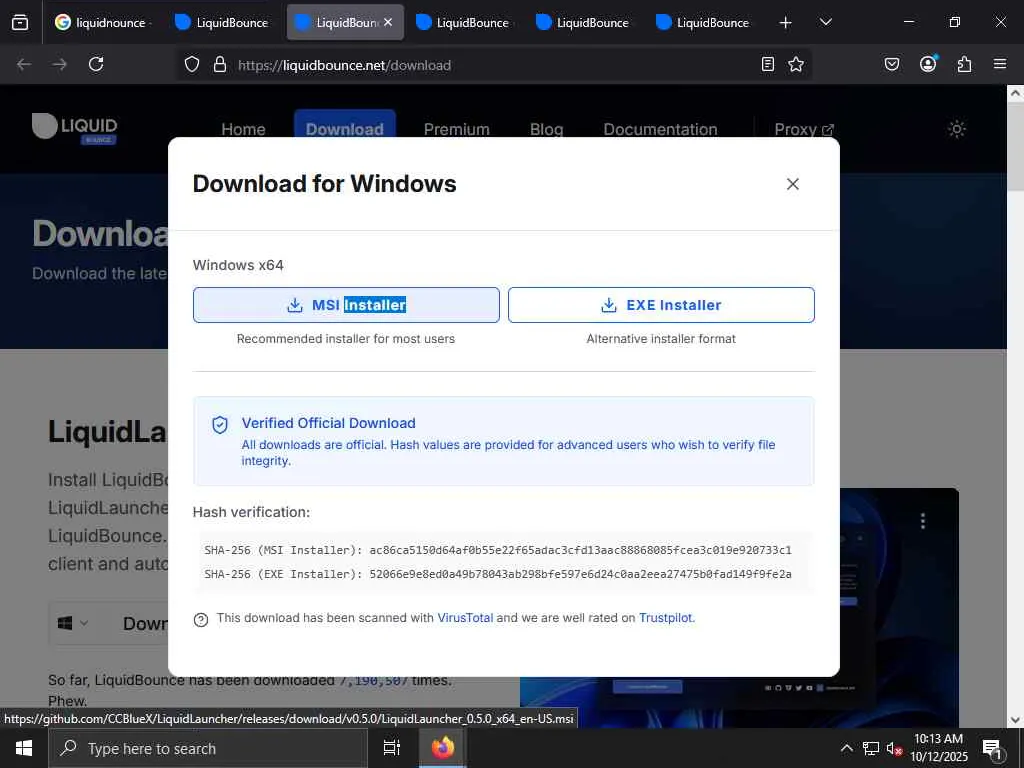
Task: Open the Blog nav item
Action: (x=547, y=129)
